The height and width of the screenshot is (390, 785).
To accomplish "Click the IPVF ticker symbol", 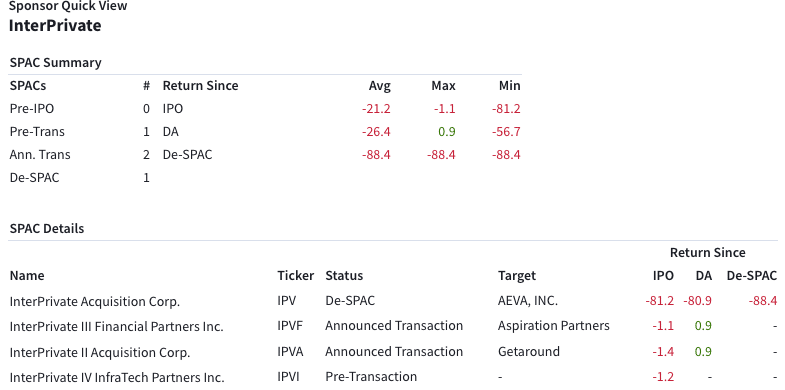I will [x=290, y=326].
